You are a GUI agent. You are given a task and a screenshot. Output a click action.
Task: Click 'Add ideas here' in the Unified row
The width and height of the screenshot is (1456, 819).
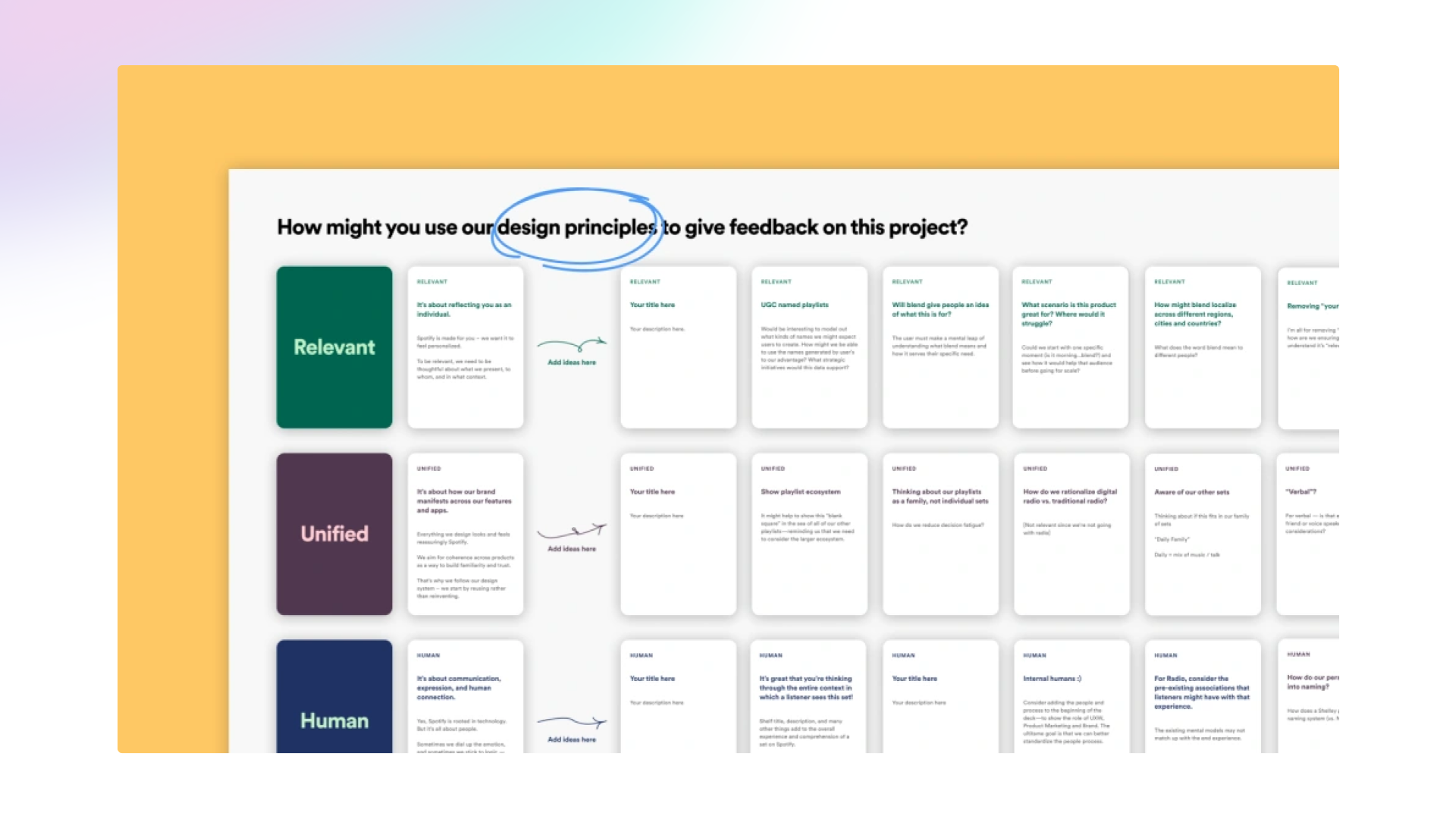point(572,549)
